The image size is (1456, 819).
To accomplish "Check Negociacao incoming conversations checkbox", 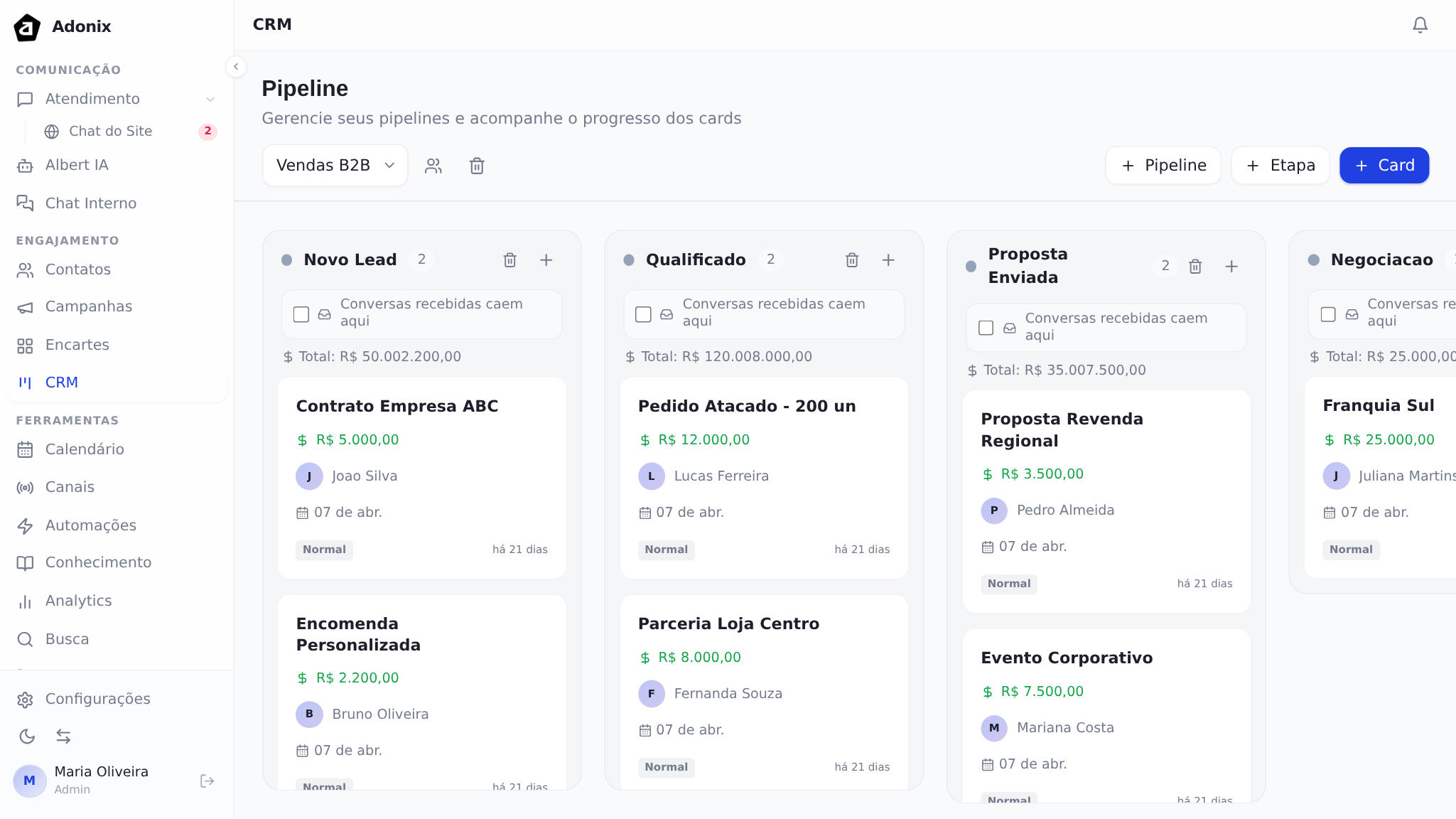I will tap(1328, 314).
